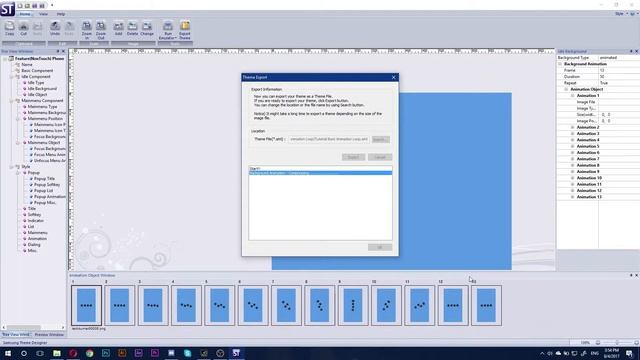The height and width of the screenshot is (360, 640).
Task: Click the Cut icon in the ribbon
Action: [x=24, y=29]
